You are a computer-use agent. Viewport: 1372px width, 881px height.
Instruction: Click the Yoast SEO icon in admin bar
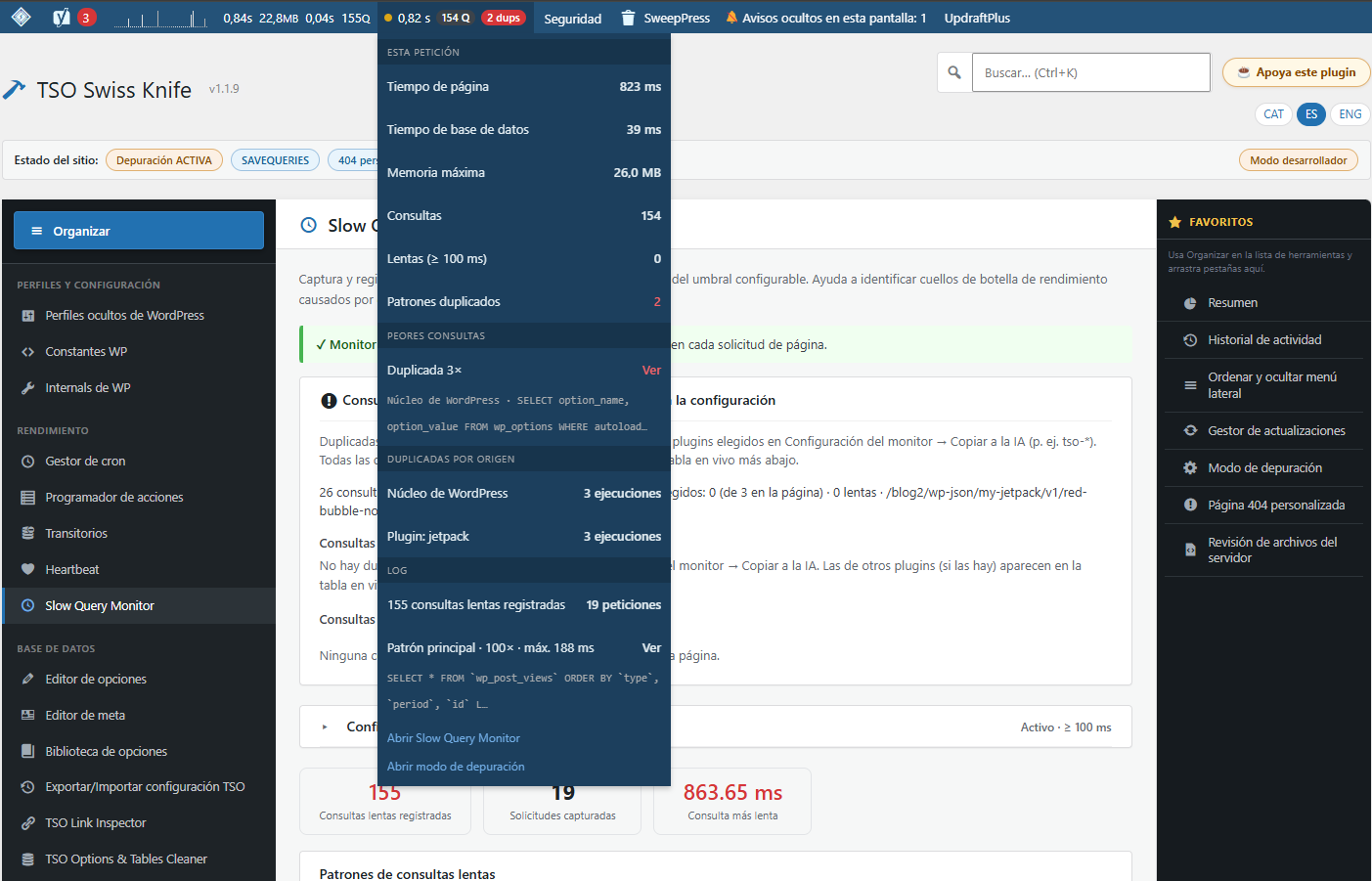pyautogui.click(x=61, y=18)
